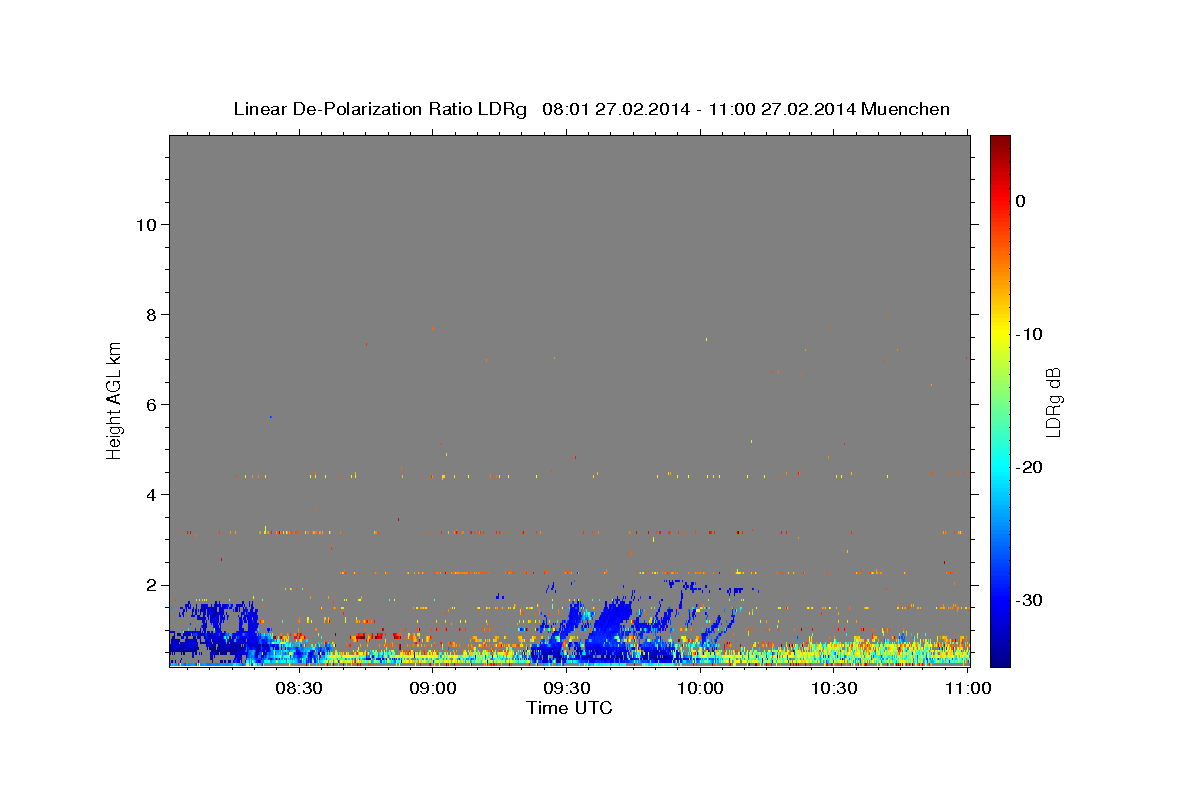Click the 'Time UTC' axis label

coord(569,708)
